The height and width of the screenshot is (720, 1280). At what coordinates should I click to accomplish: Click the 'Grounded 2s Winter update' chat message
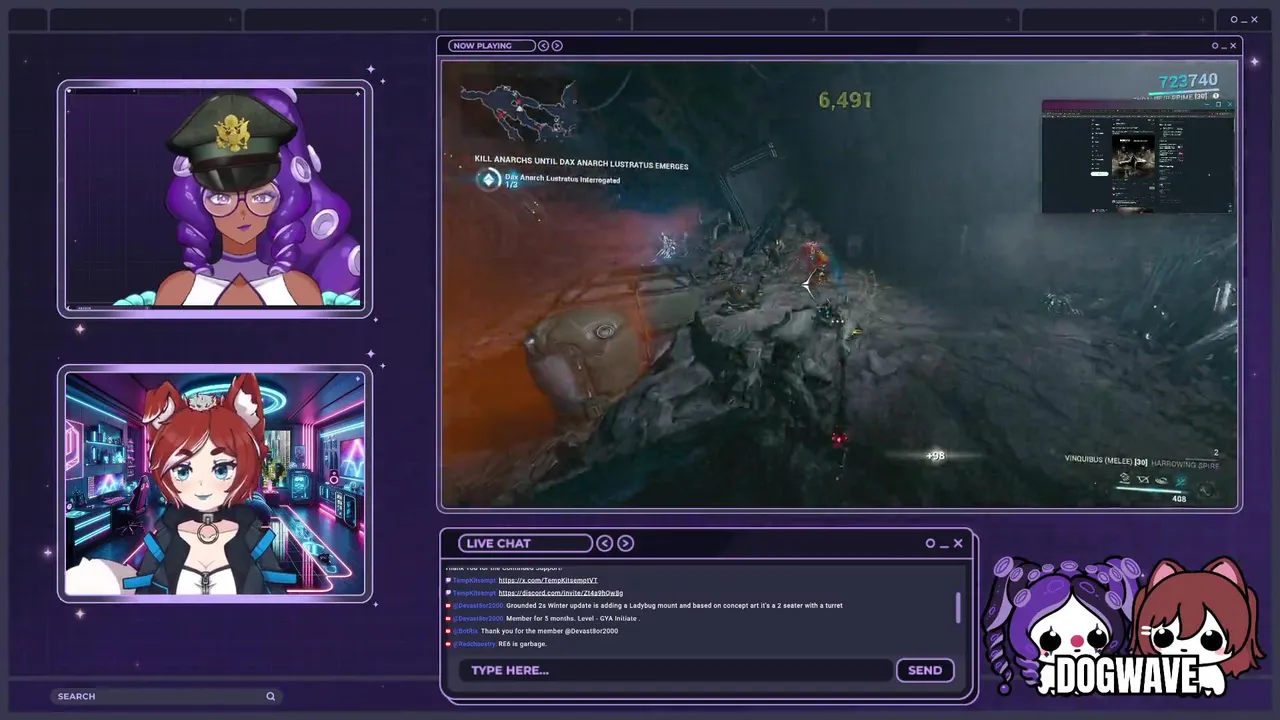(674, 605)
